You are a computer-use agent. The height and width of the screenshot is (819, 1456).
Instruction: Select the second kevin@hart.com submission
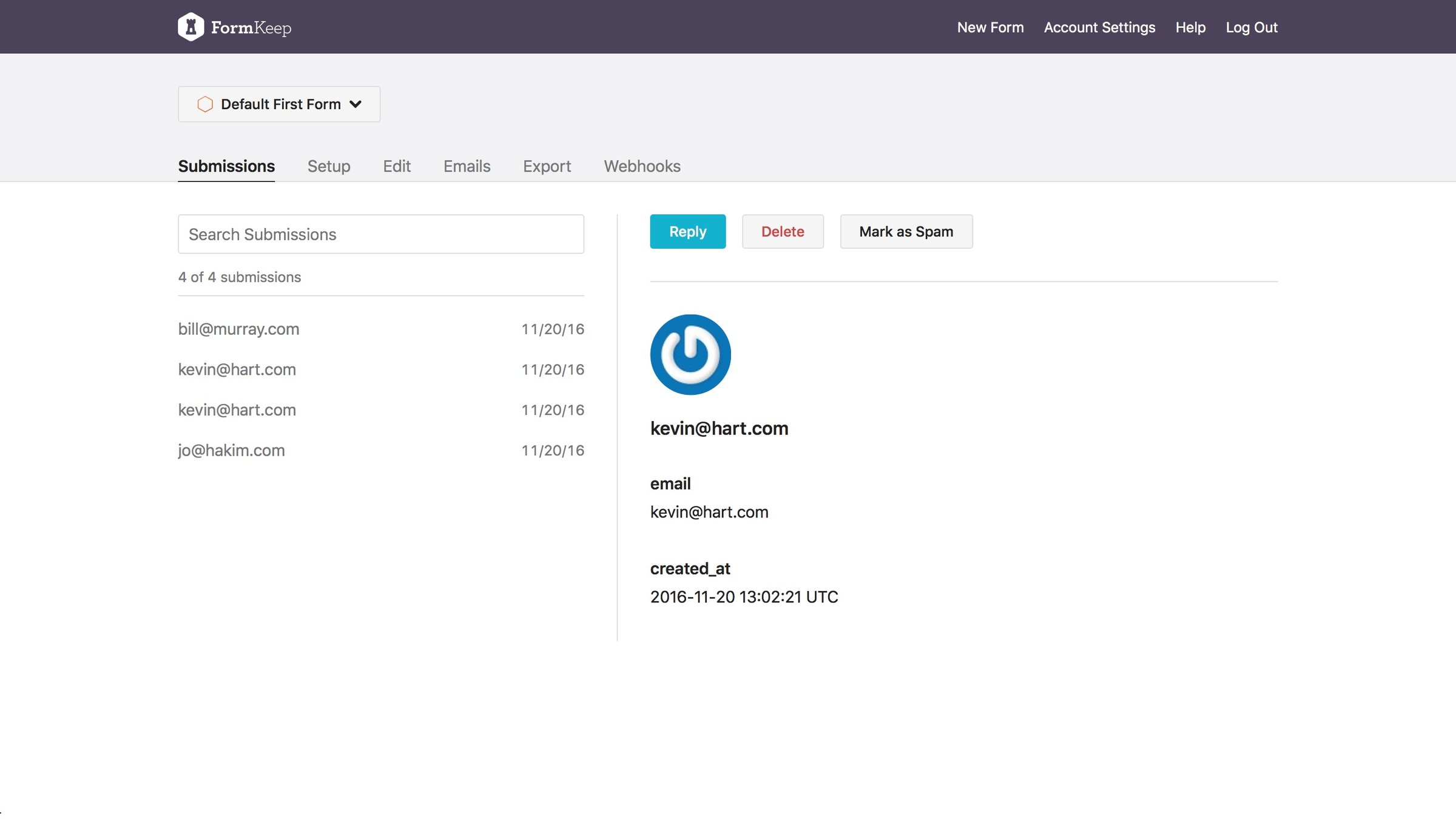pos(381,410)
